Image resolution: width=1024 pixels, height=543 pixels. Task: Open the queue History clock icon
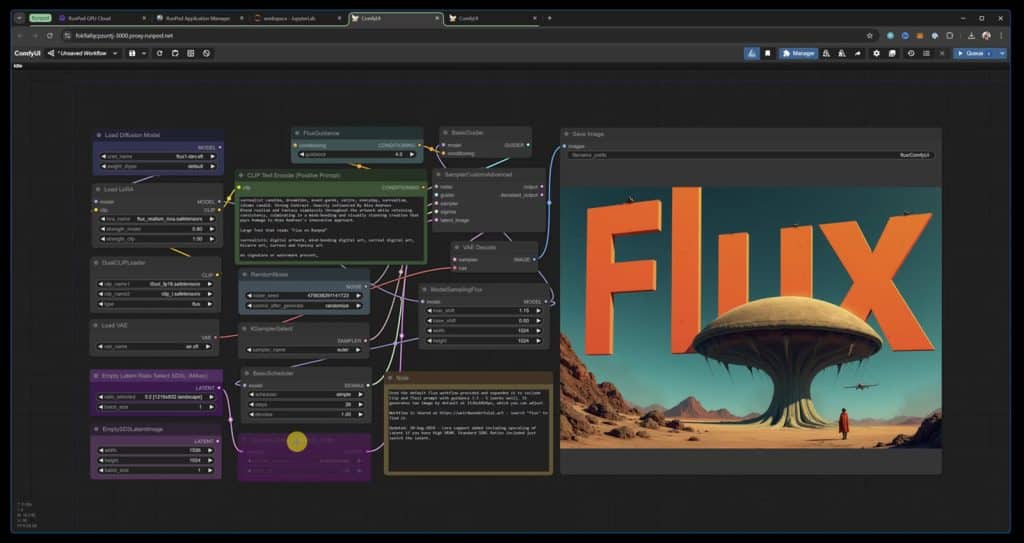click(x=911, y=54)
